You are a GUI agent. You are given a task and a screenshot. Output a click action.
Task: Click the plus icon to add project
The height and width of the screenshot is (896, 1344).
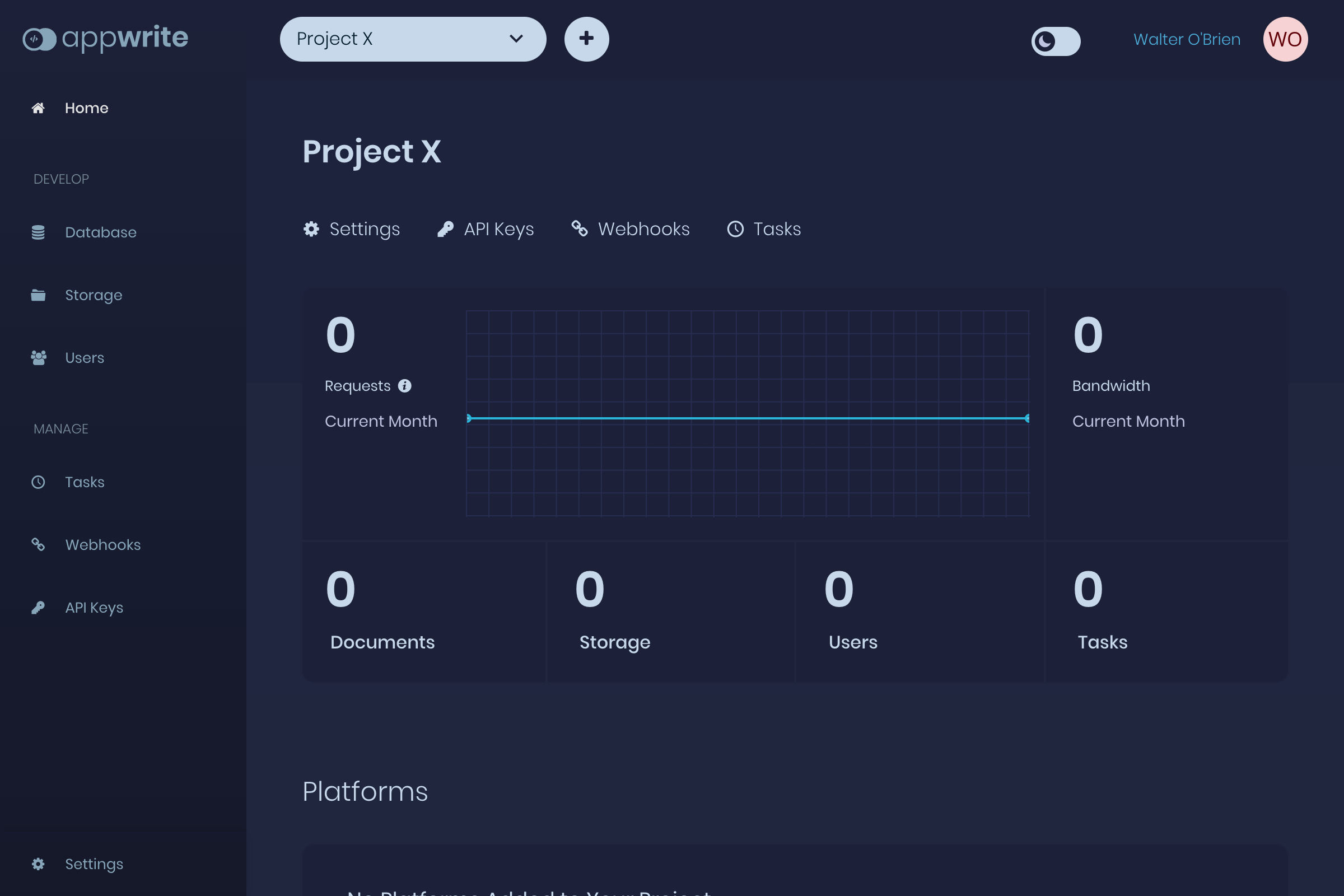[586, 39]
